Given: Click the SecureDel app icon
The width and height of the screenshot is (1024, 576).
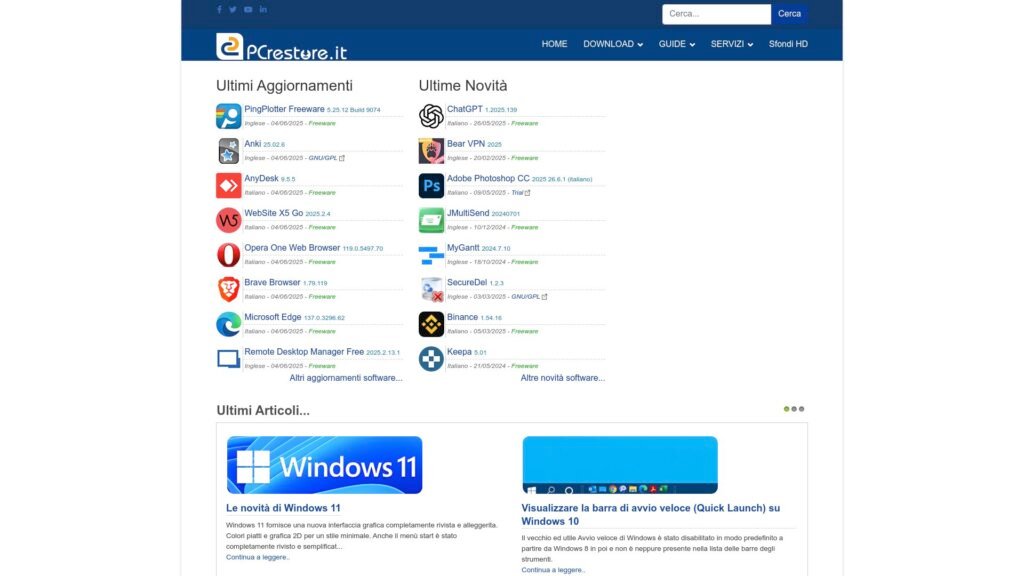Looking at the screenshot, I should tap(431, 289).
